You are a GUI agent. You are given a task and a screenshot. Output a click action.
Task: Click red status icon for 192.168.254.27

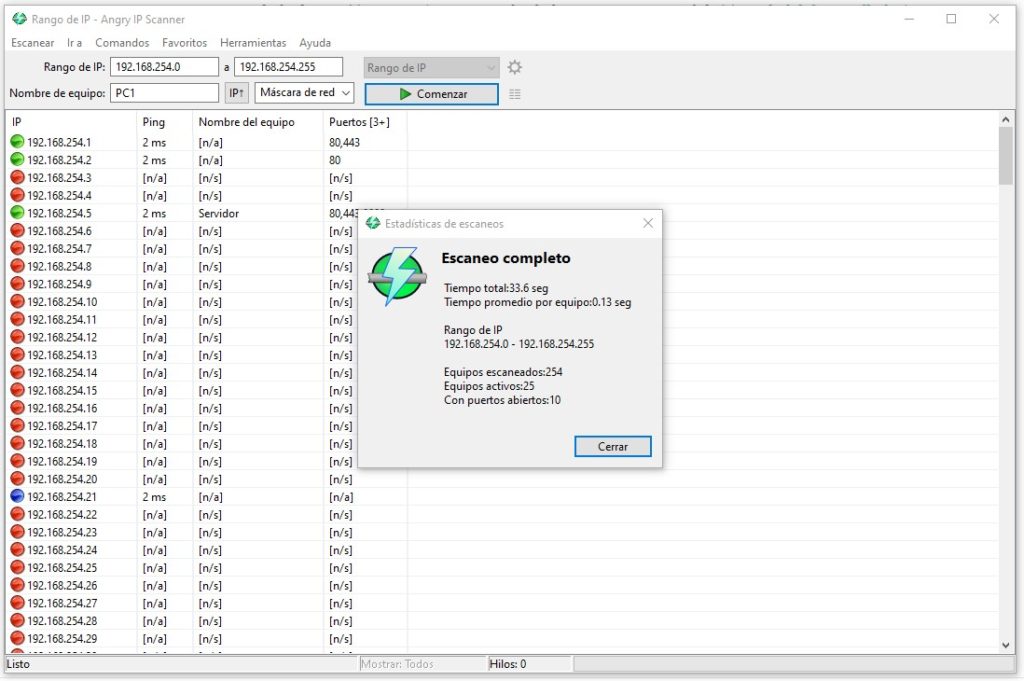click(x=17, y=603)
